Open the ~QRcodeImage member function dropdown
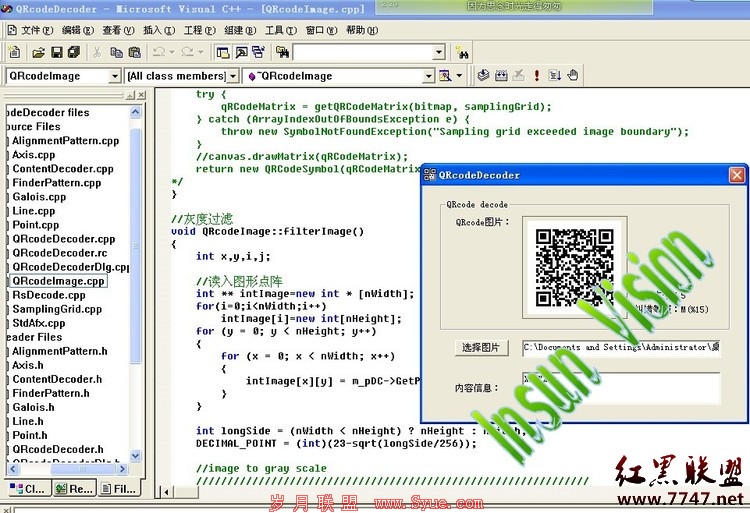Viewport: 750px width, 513px height. tap(429, 76)
